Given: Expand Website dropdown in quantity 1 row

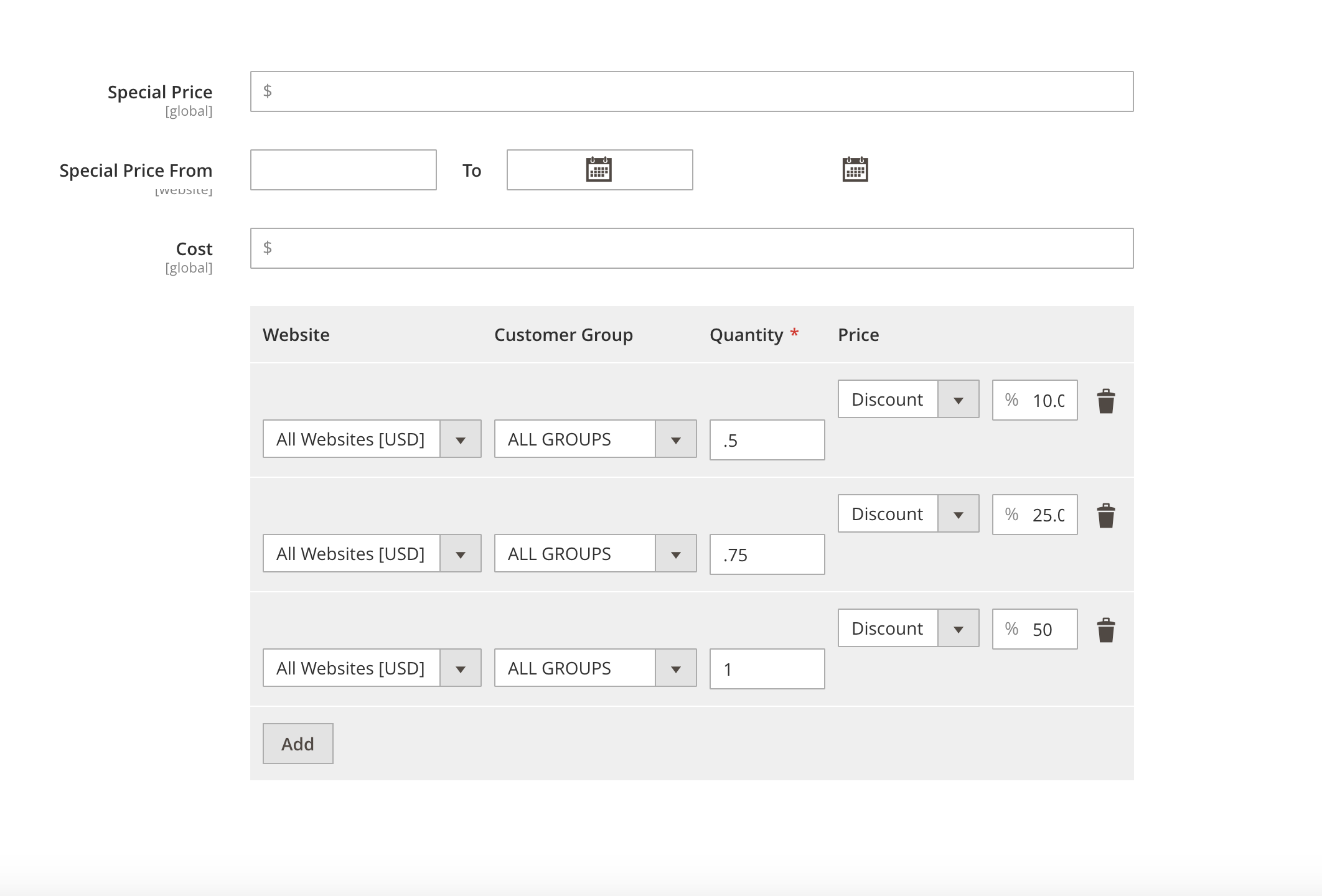Looking at the screenshot, I should click(x=372, y=668).
